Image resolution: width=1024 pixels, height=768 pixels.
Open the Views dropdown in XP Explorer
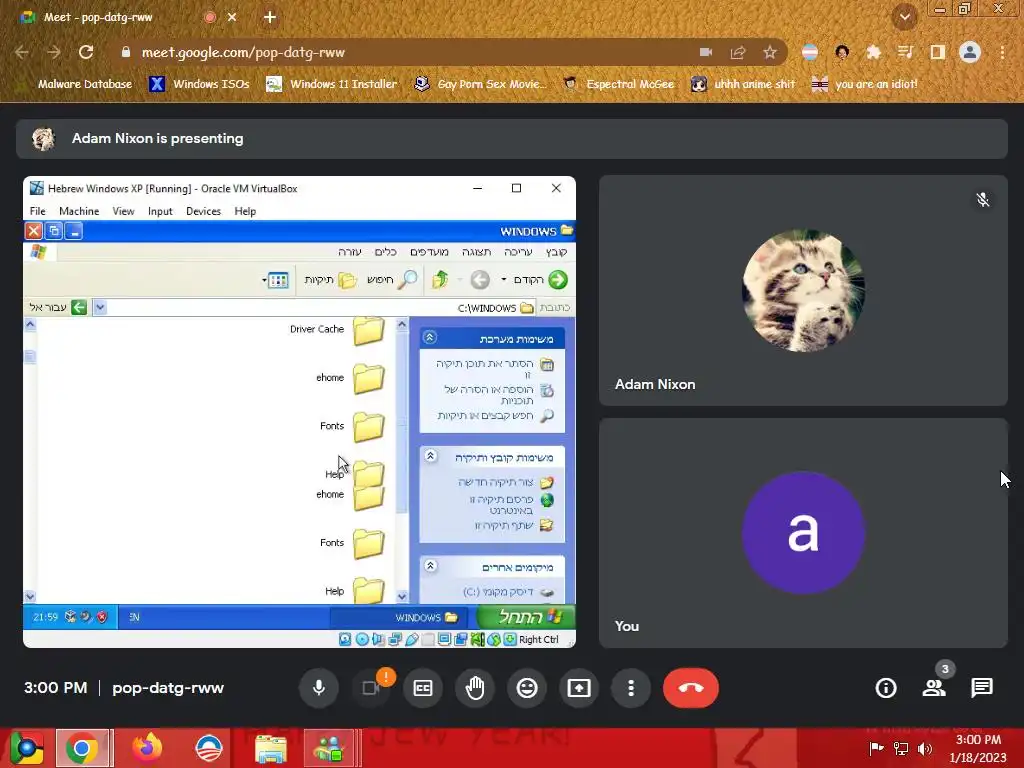tap(276, 280)
